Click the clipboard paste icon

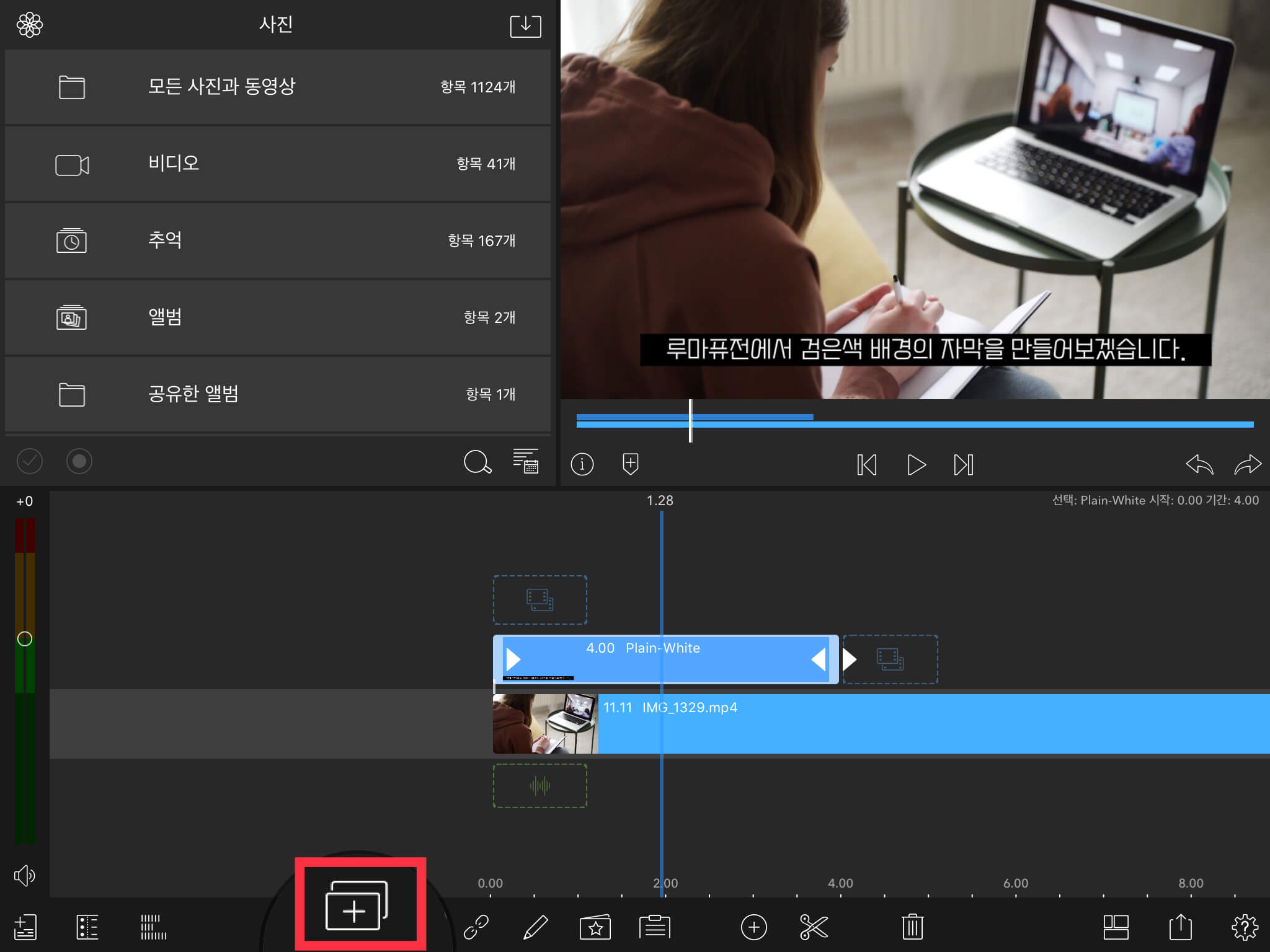tap(655, 927)
